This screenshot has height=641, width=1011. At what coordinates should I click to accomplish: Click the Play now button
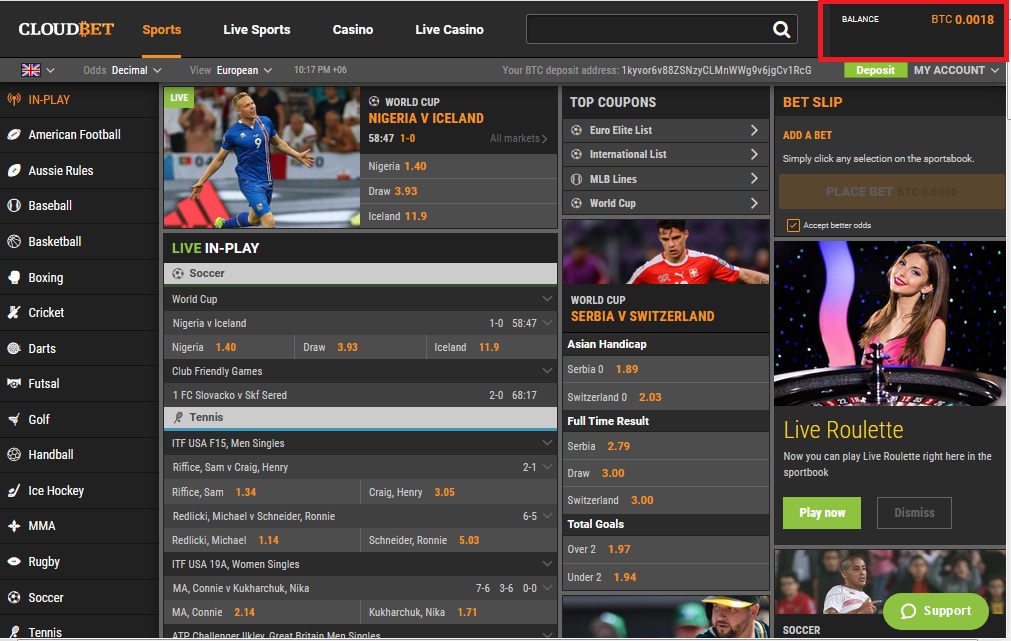(x=822, y=513)
